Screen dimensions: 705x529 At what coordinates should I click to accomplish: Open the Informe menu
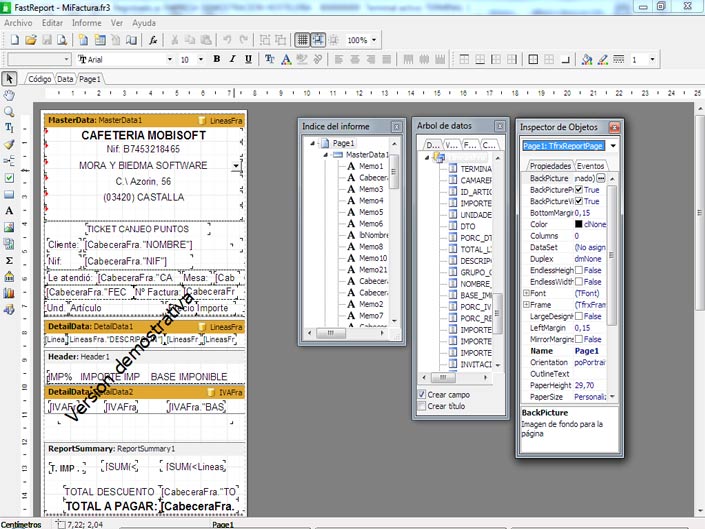tap(87, 23)
